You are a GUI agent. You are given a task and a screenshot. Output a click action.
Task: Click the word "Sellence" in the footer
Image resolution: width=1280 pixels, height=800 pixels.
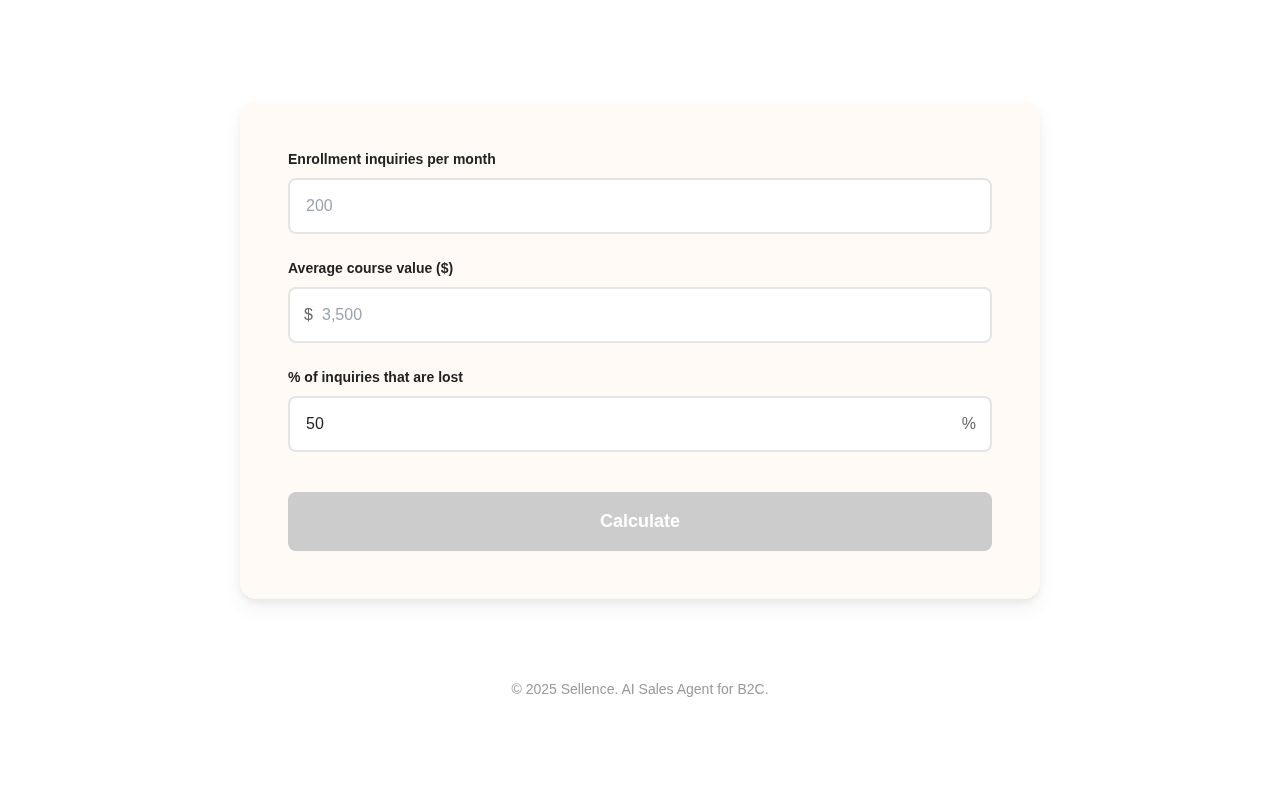(588, 689)
